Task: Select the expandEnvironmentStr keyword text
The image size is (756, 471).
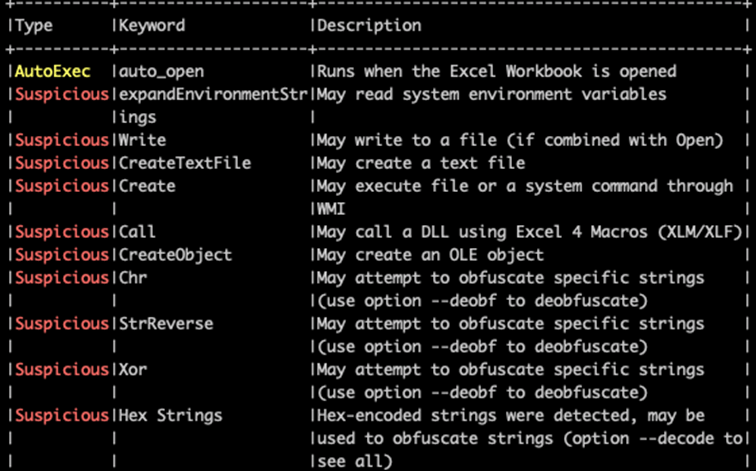Action: (x=213, y=94)
